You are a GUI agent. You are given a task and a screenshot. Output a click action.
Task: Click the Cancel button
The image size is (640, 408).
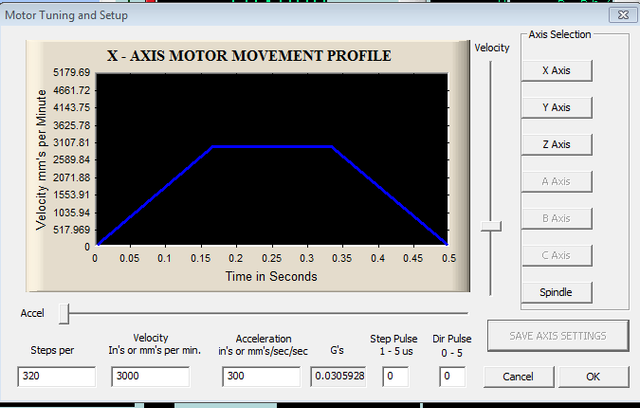[x=518, y=377]
